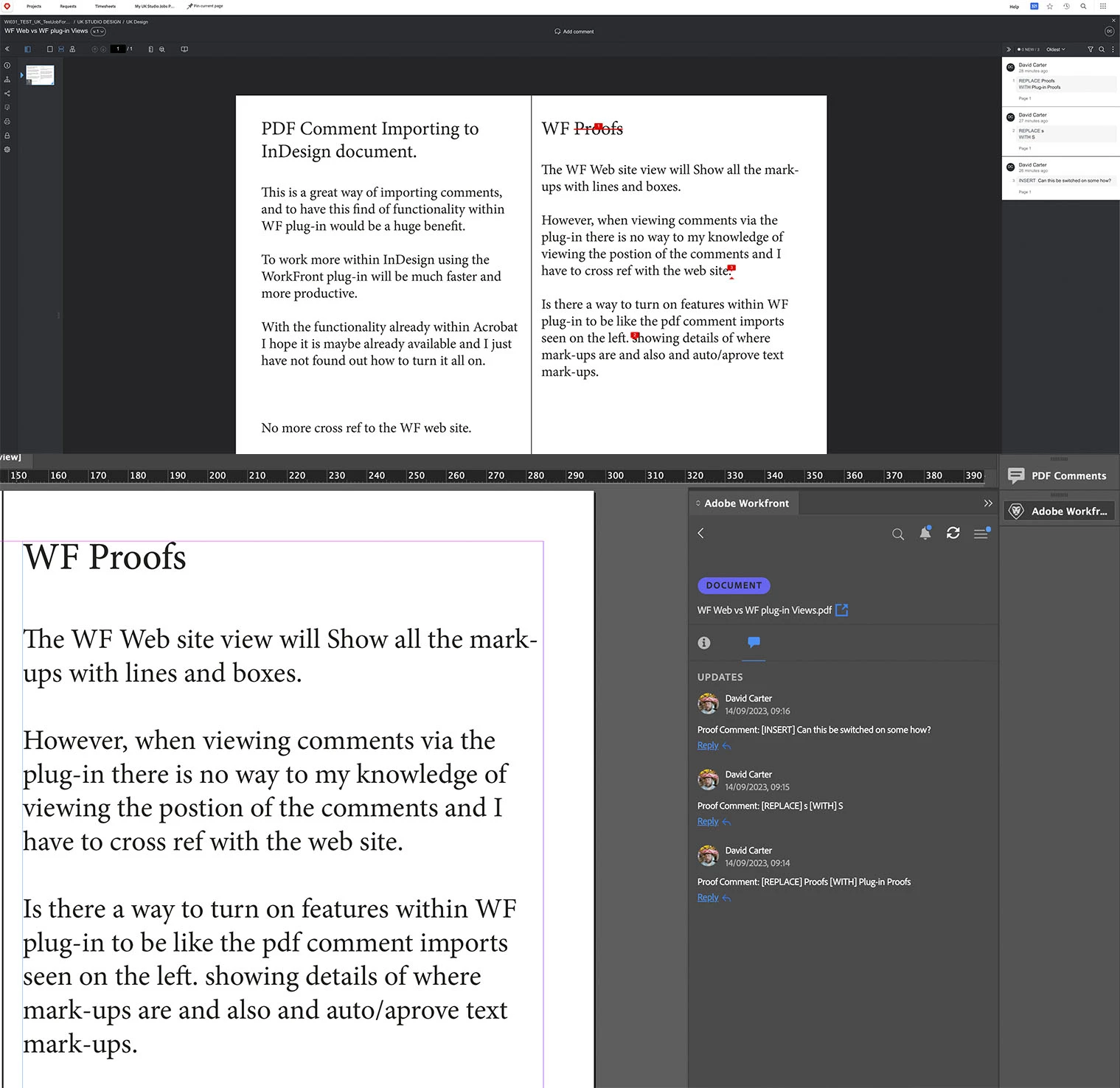Open proof info icon in left rail
Screen dimensions: 1120x1088
tap(7, 66)
